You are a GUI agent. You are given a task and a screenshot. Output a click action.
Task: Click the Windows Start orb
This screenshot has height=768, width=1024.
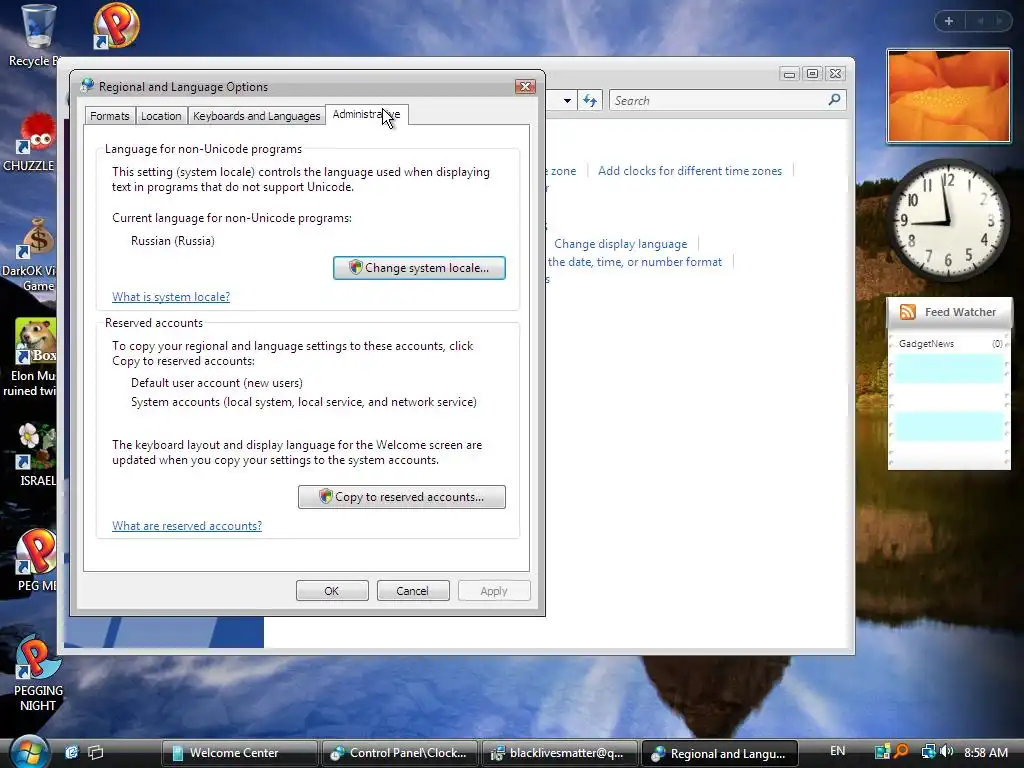28,753
